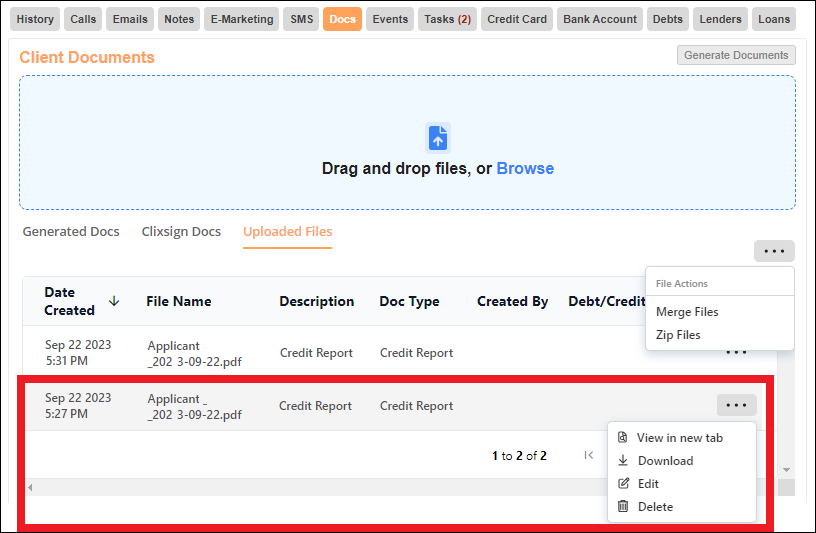The image size is (816, 533).
Task: Click the Edit pencil icon
Action: (x=623, y=484)
